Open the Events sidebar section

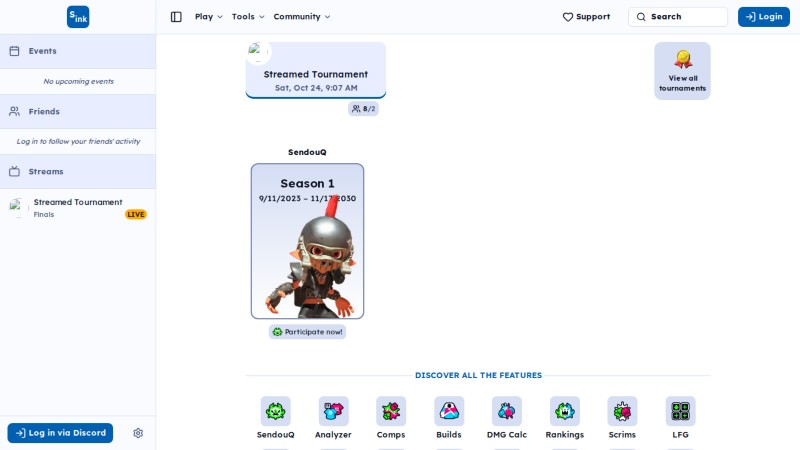(x=78, y=51)
